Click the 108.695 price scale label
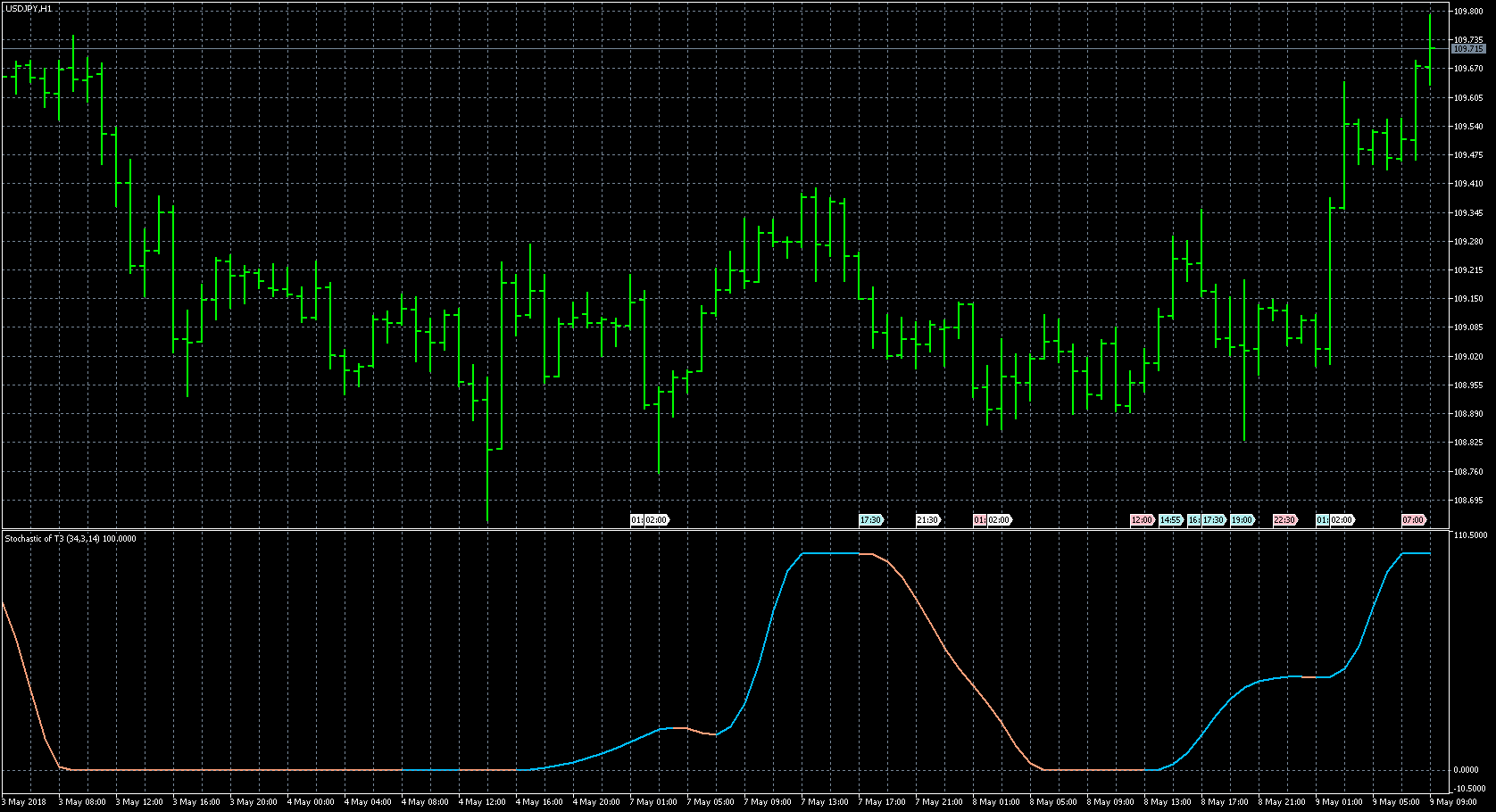 pyautogui.click(x=1468, y=501)
